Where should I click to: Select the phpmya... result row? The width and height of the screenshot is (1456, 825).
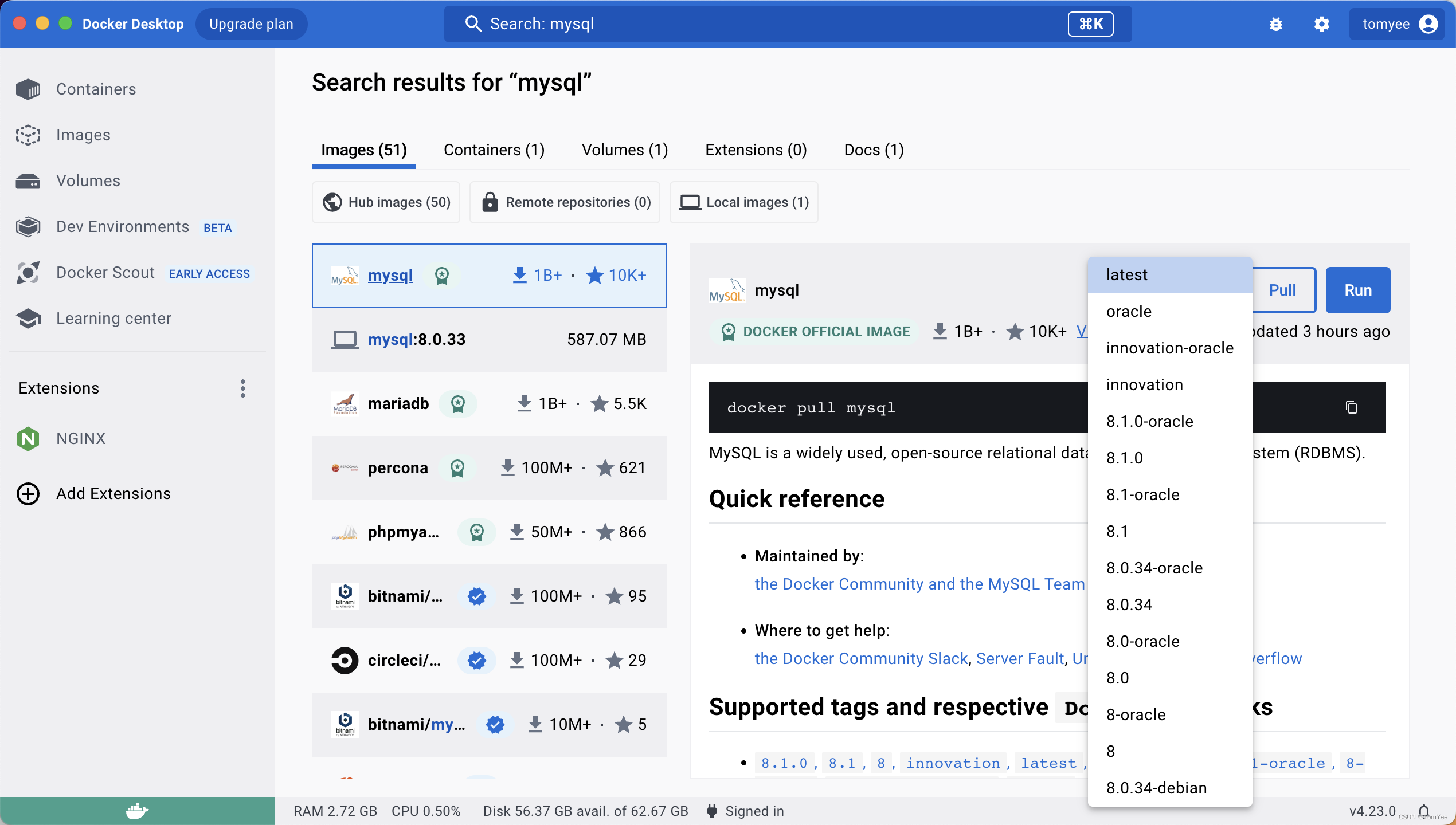point(489,532)
